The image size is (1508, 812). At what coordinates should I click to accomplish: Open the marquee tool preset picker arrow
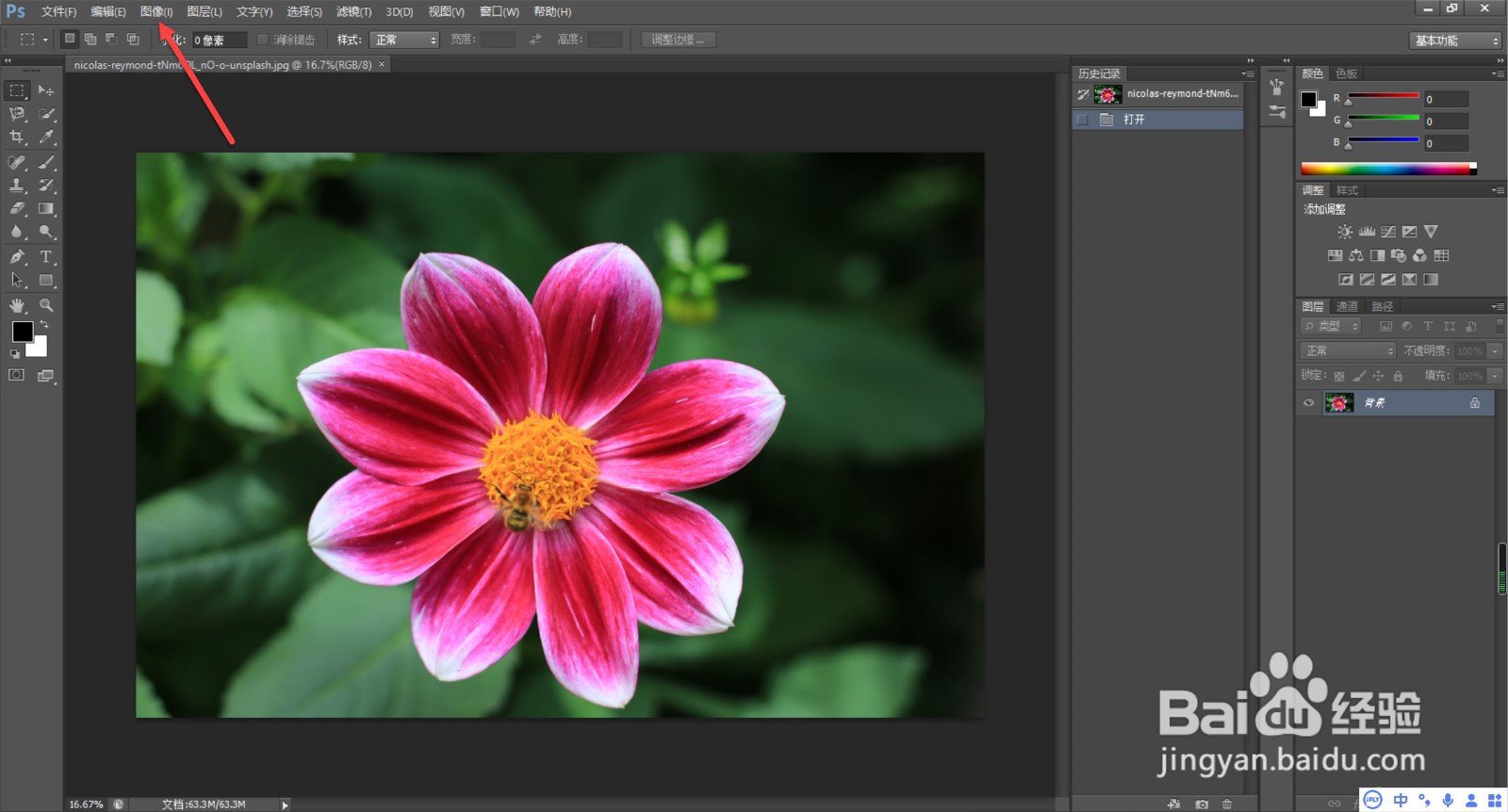pyautogui.click(x=45, y=40)
